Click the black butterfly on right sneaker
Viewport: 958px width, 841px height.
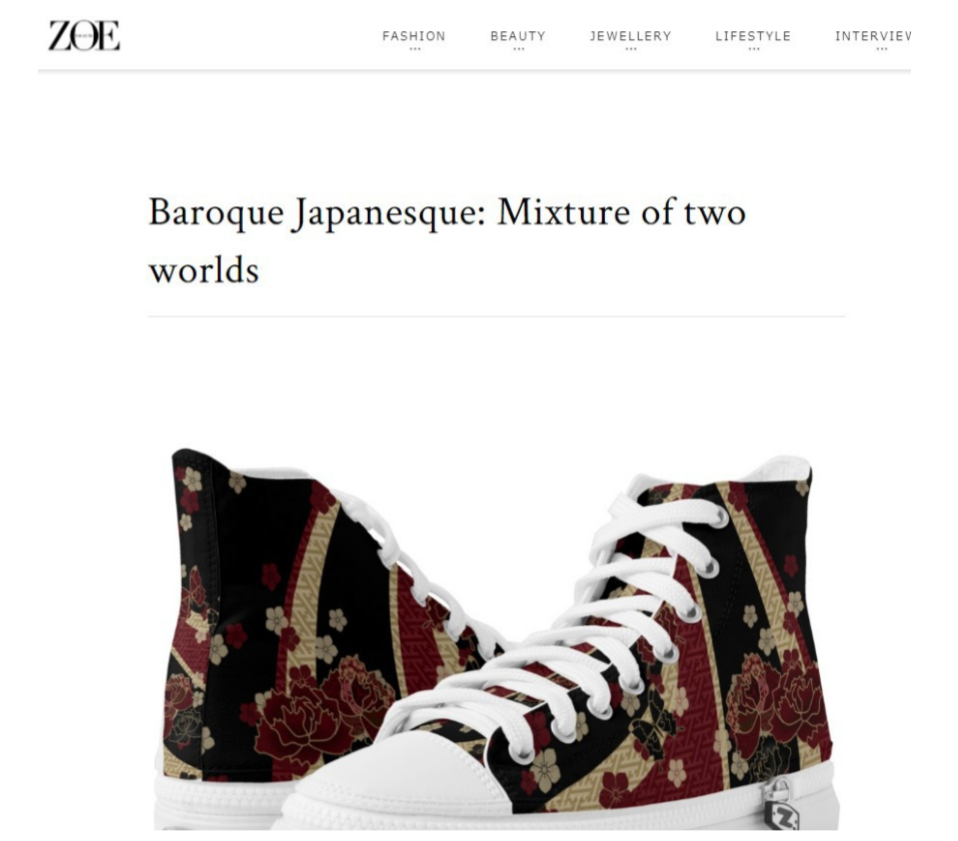point(654,727)
